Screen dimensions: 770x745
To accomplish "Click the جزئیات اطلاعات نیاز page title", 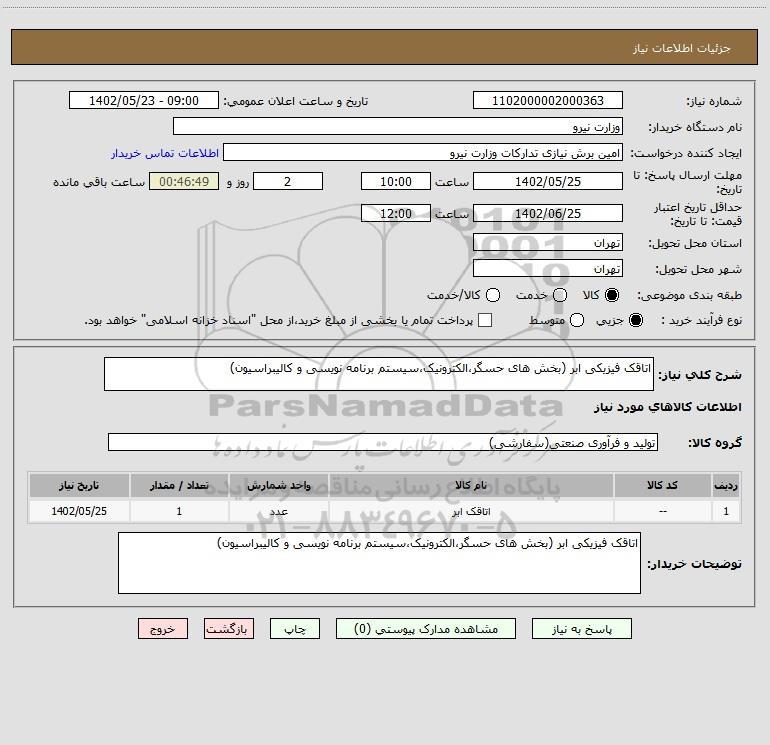I will pyautogui.click(x=682, y=48).
